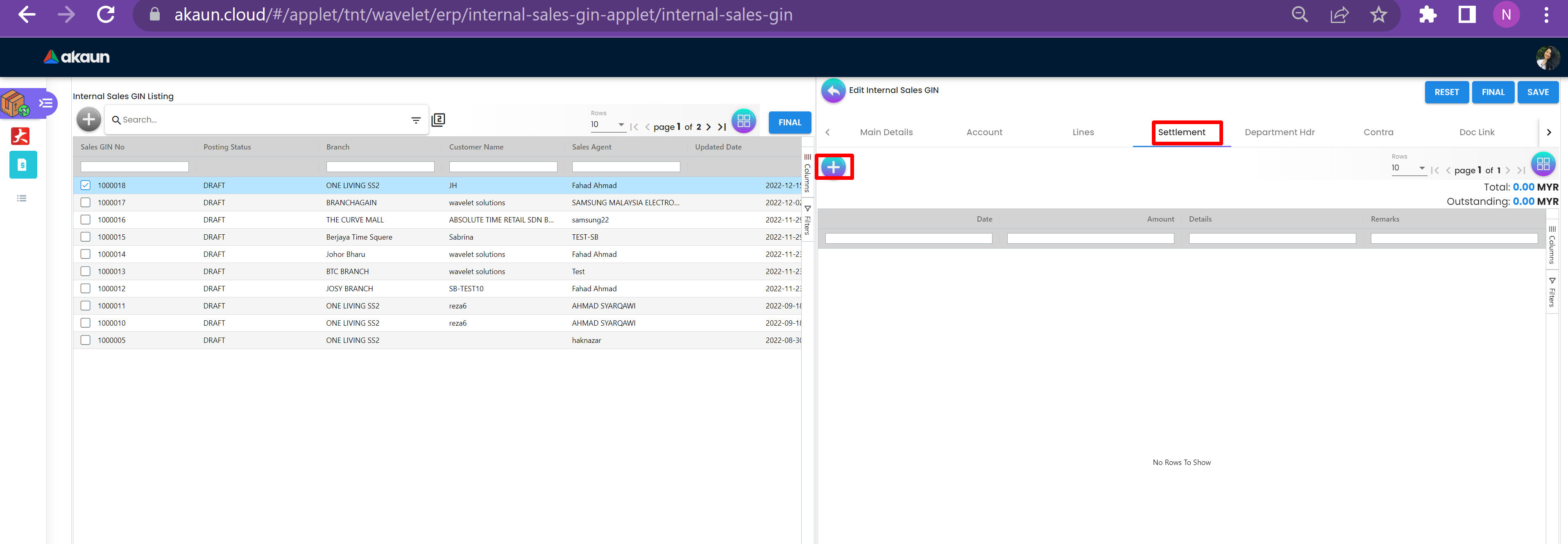The width and height of the screenshot is (1568, 544).
Task: Go to the last page of the listing
Action: click(x=722, y=127)
